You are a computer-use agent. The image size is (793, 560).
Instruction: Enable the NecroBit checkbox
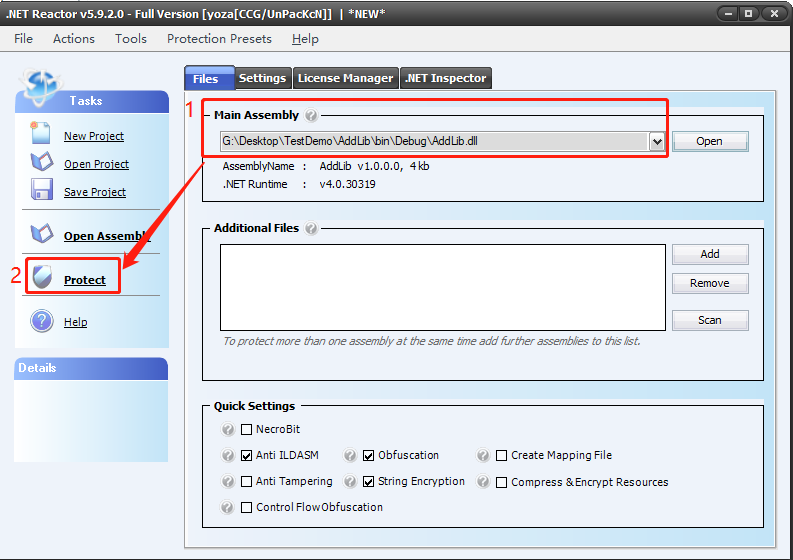tap(246, 429)
